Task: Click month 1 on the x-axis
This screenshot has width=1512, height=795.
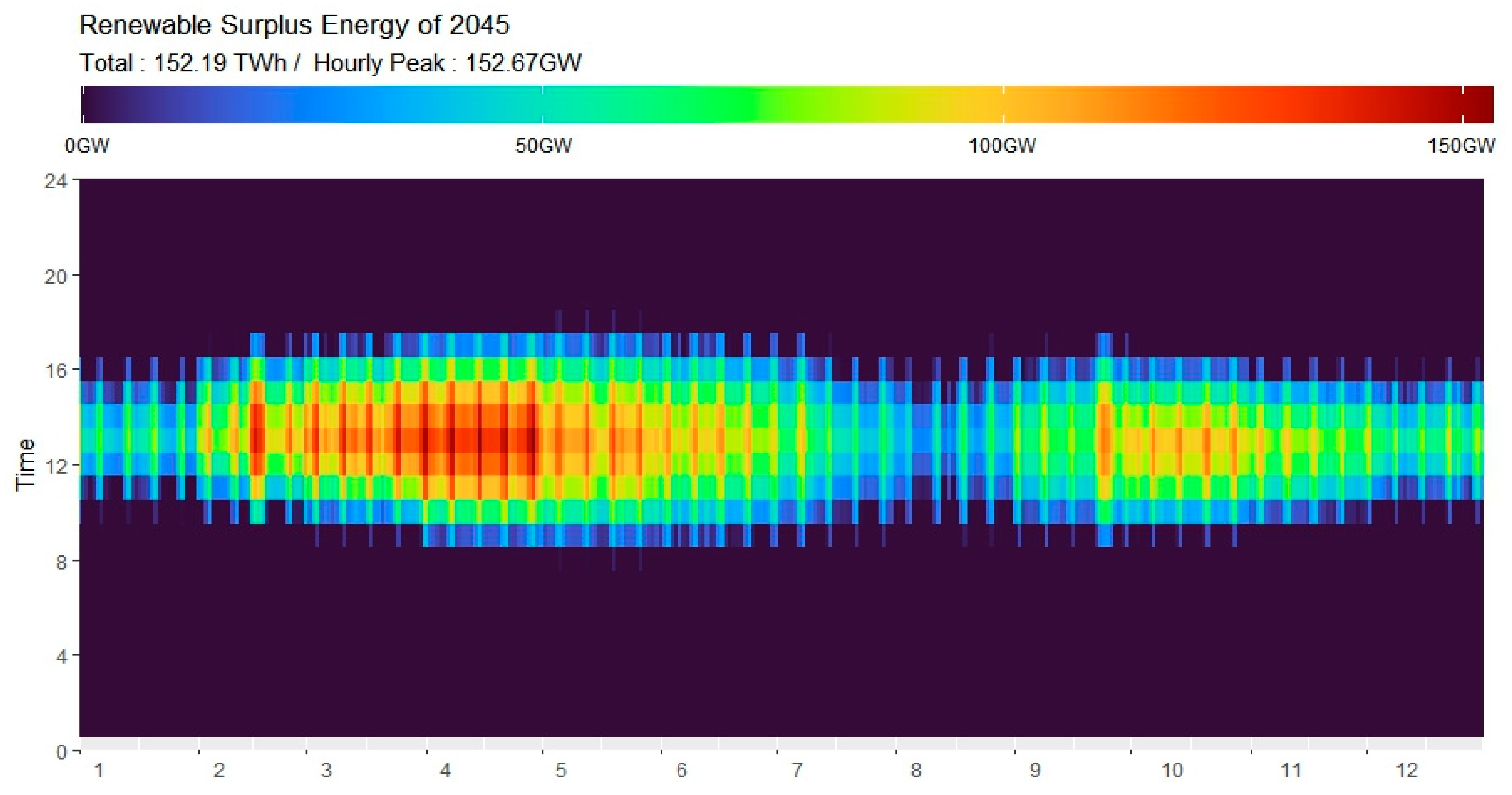Action: (98, 770)
